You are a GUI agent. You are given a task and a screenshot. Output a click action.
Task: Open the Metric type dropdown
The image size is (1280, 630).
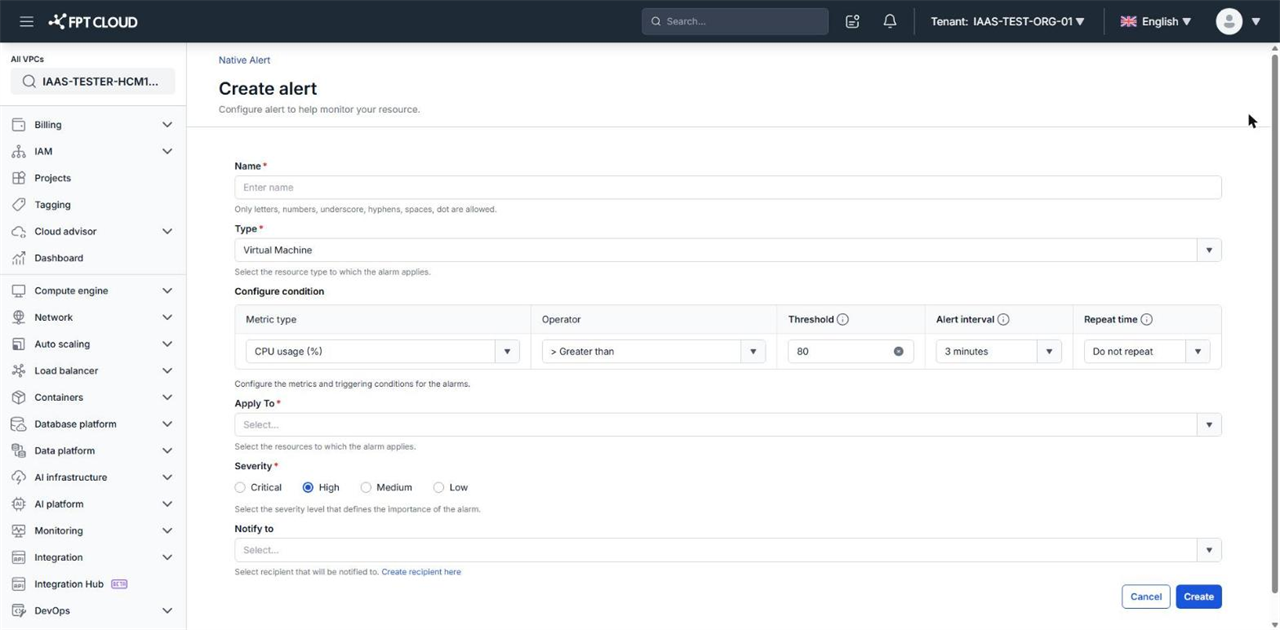(382, 352)
